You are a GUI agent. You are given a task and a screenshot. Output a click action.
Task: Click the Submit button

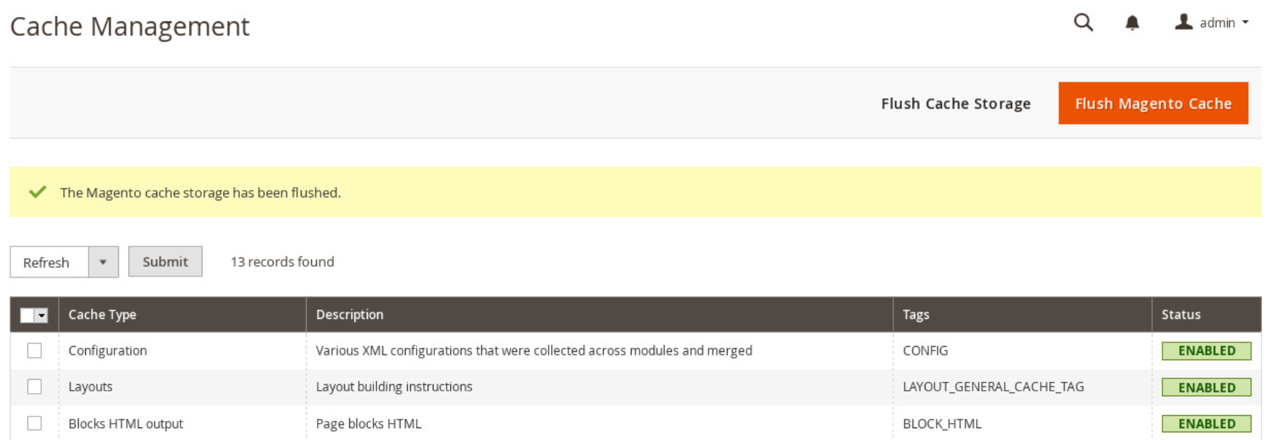(165, 262)
